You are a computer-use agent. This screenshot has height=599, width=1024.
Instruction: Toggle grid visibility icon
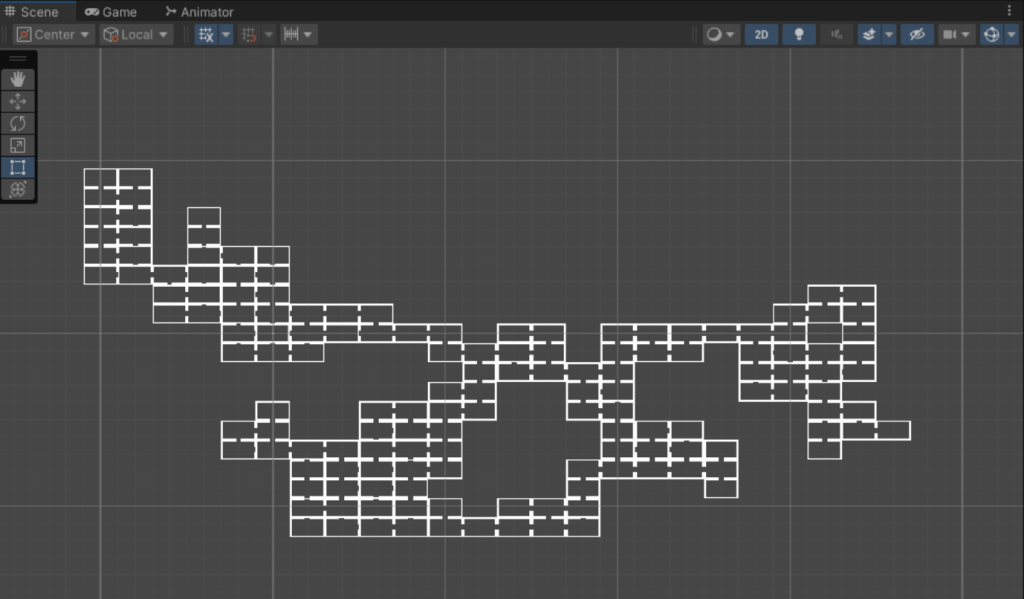[206, 35]
